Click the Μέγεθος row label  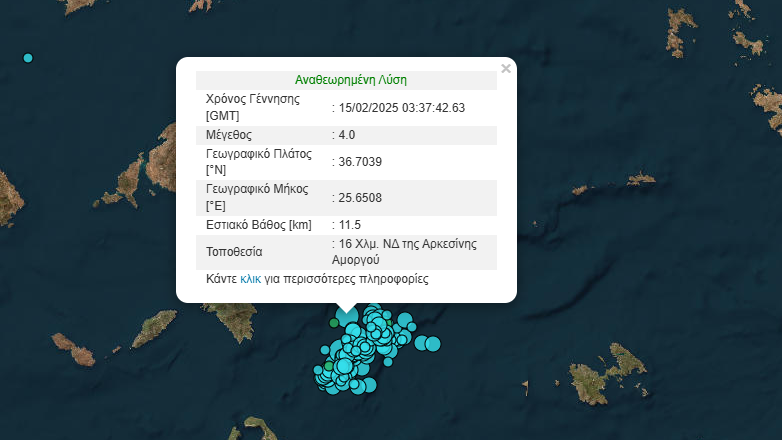coord(228,134)
